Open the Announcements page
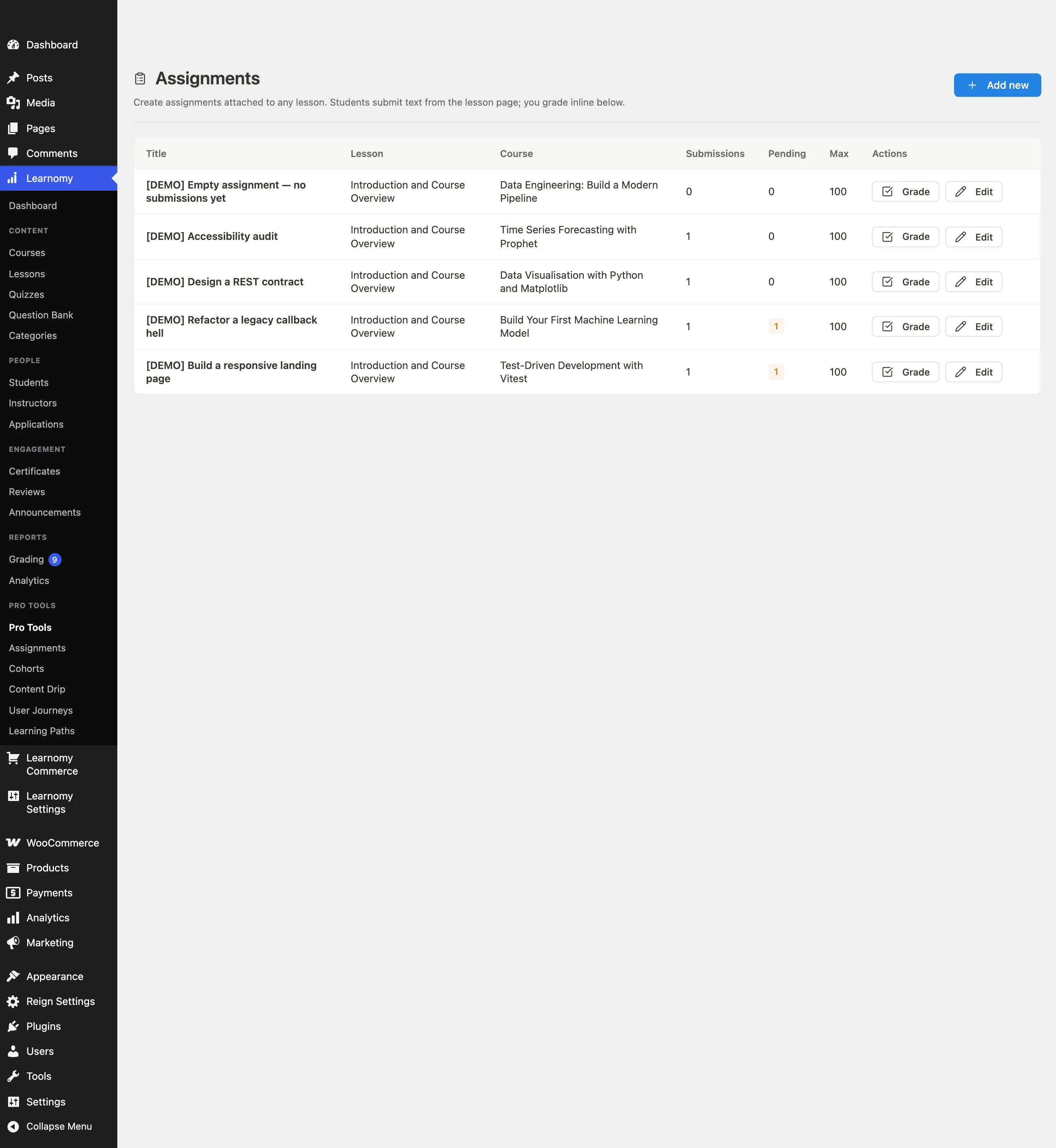The height and width of the screenshot is (1148, 1056). point(45,512)
